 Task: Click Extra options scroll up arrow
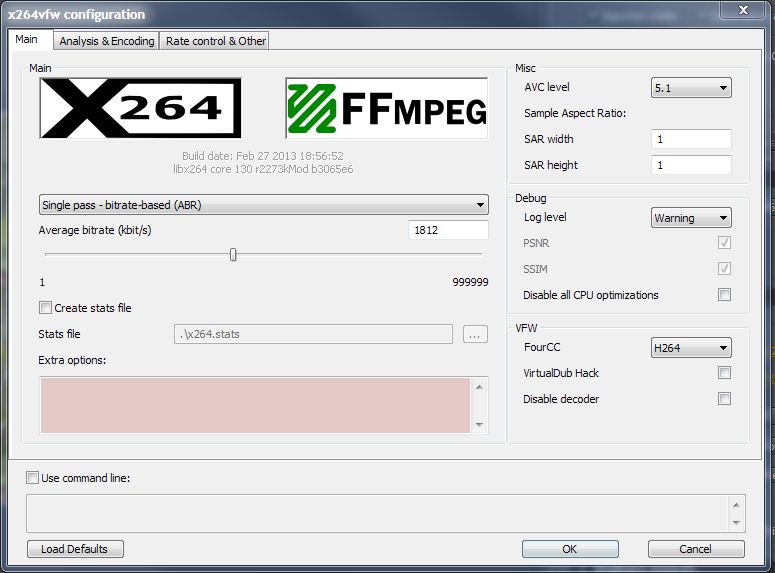click(479, 387)
